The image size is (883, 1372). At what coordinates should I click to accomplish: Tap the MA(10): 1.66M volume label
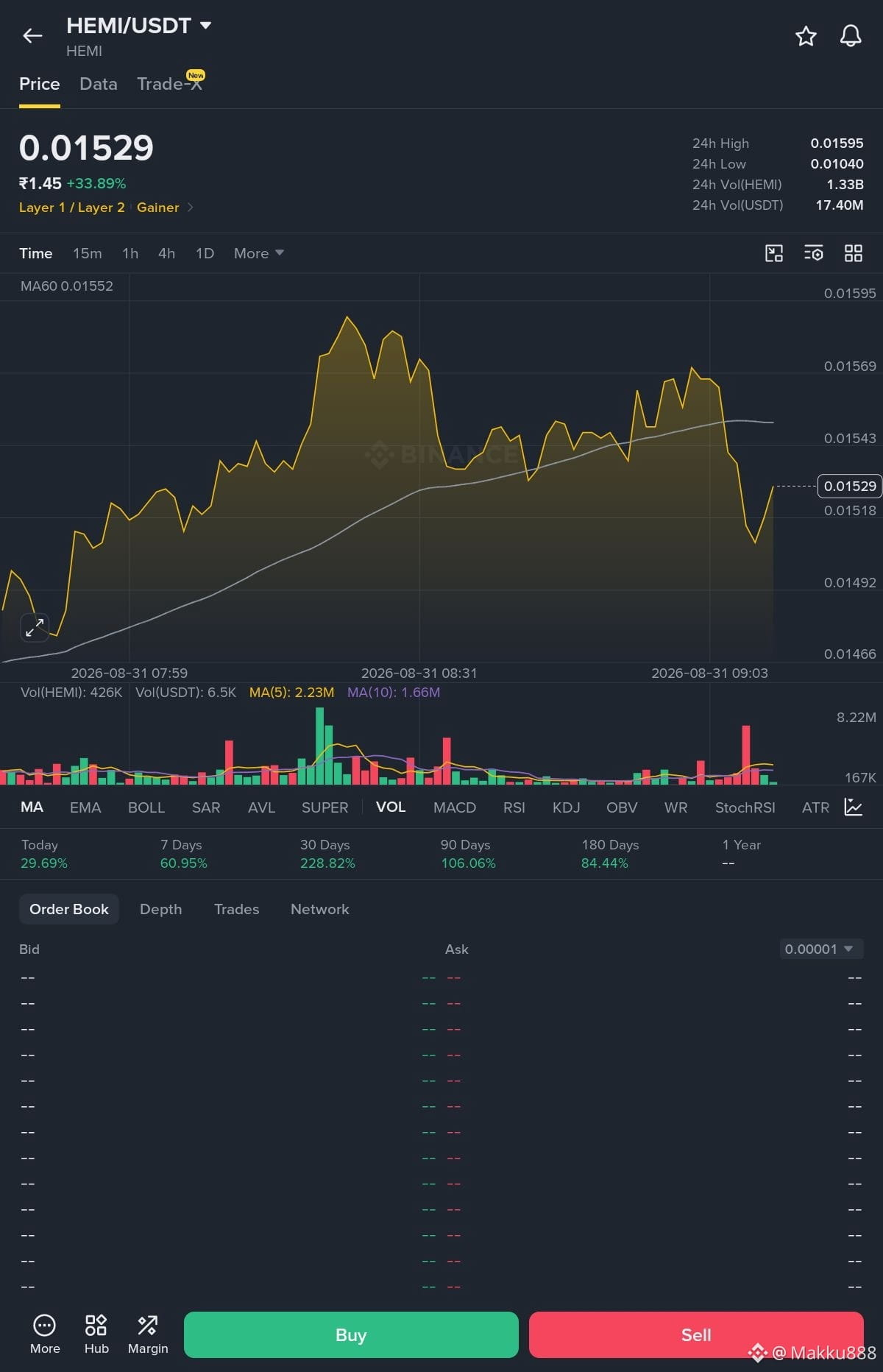[394, 693]
